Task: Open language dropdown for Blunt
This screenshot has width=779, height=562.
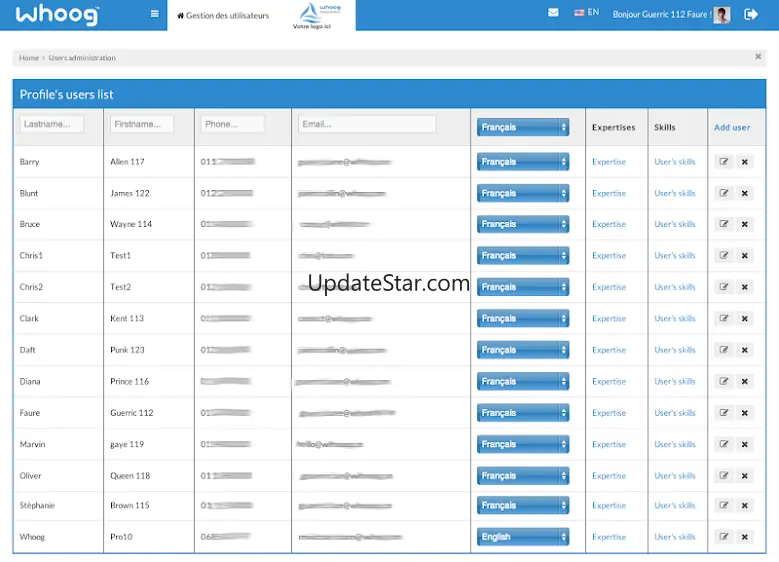Action: [523, 193]
